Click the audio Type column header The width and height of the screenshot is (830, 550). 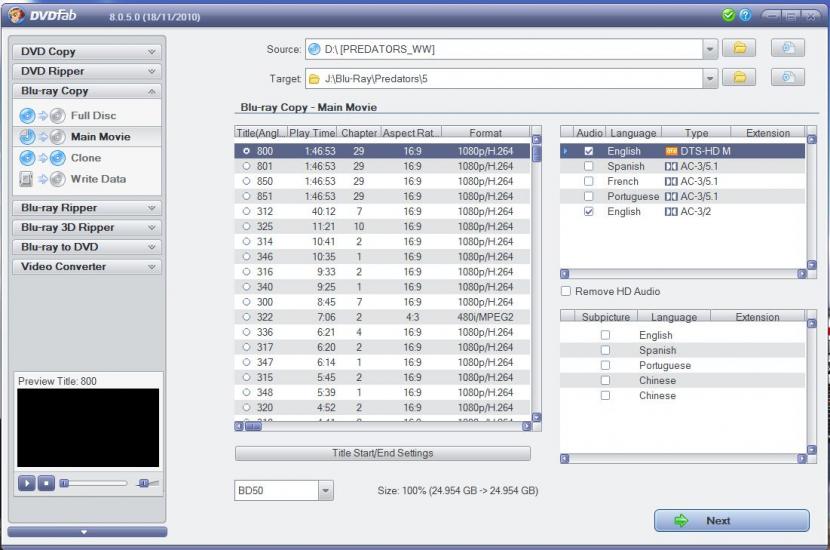pos(696,133)
